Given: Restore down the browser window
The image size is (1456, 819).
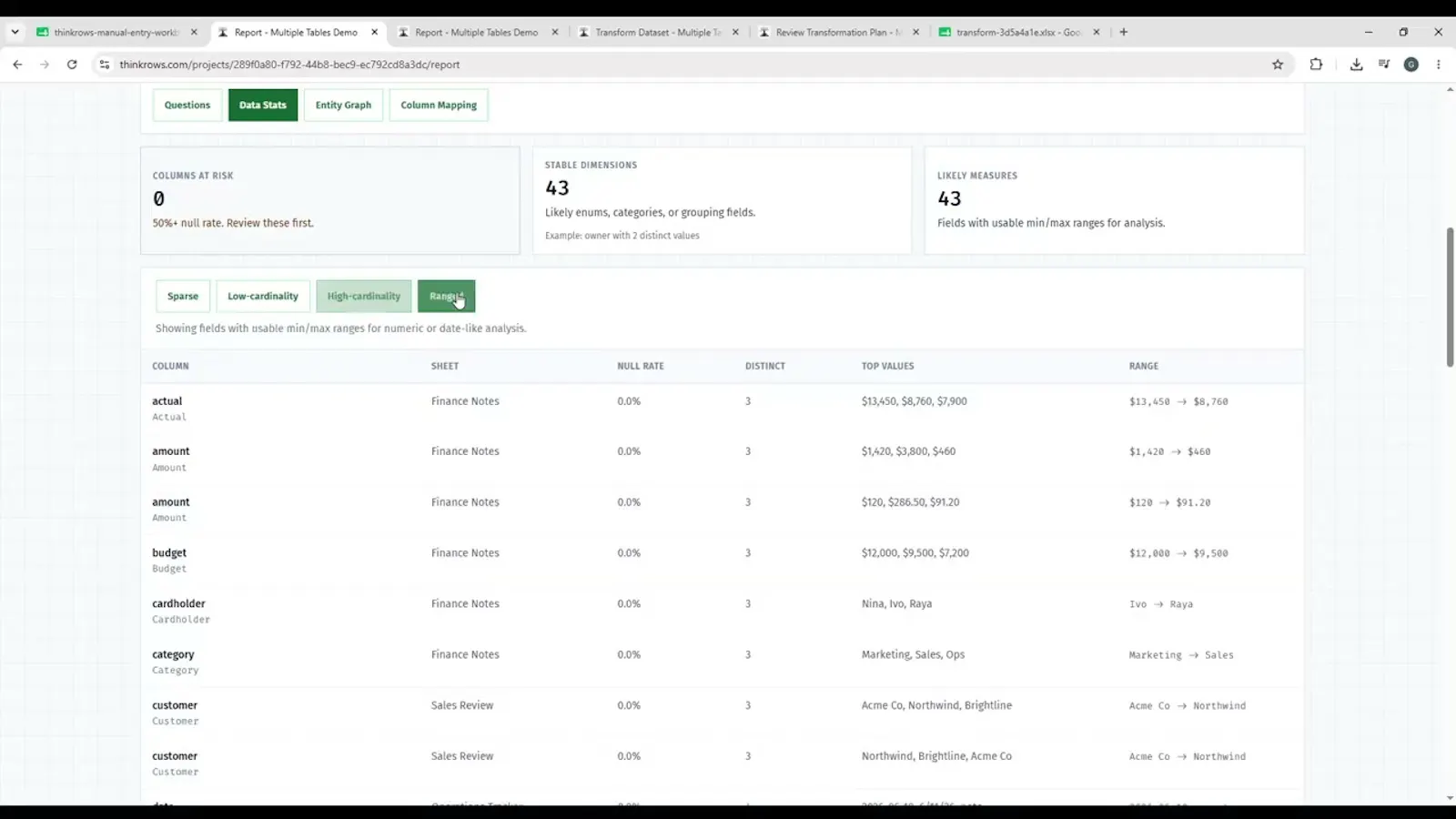Looking at the screenshot, I should [x=1403, y=32].
